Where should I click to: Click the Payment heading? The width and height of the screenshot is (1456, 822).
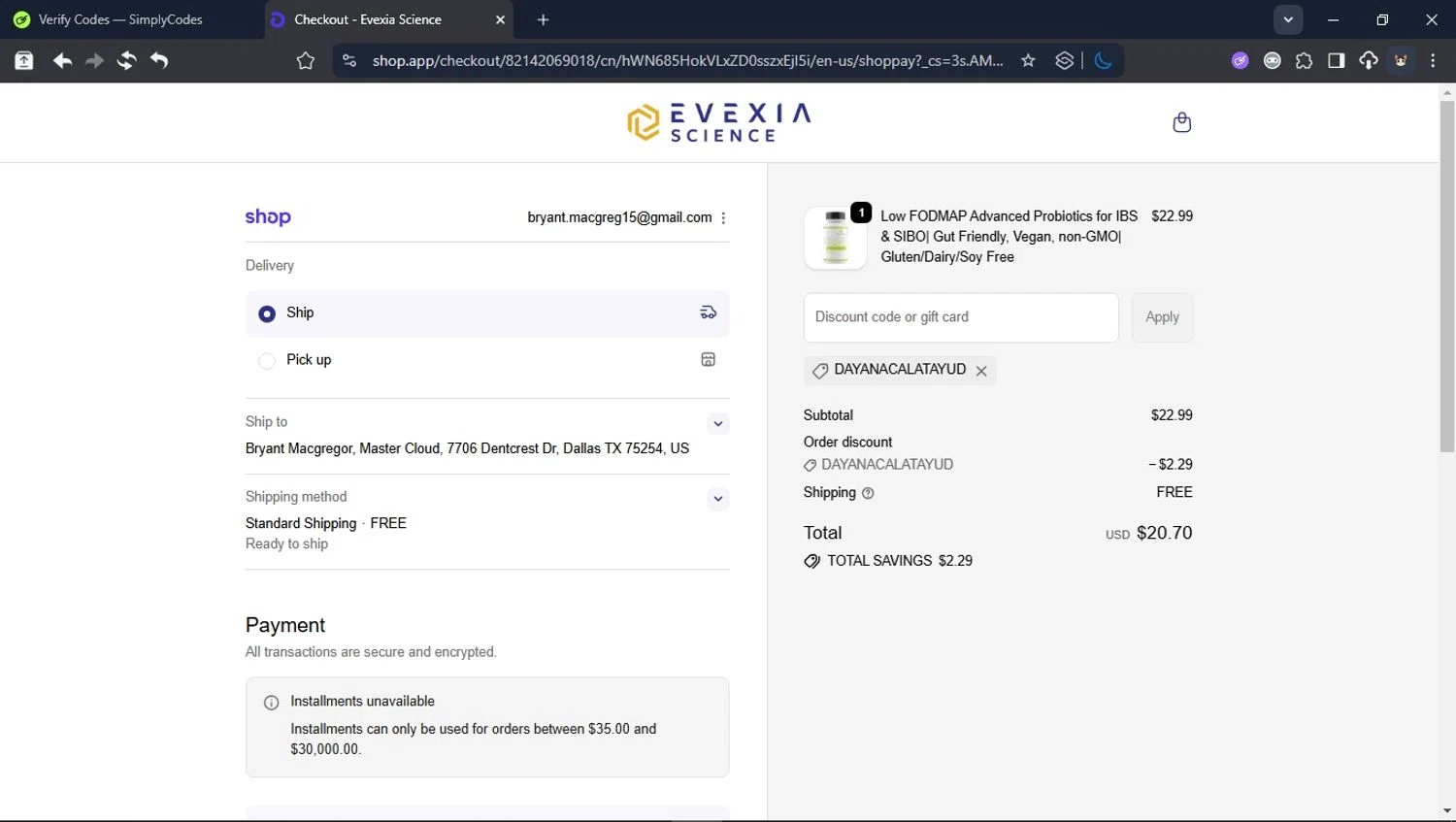click(x=285, y=626)
